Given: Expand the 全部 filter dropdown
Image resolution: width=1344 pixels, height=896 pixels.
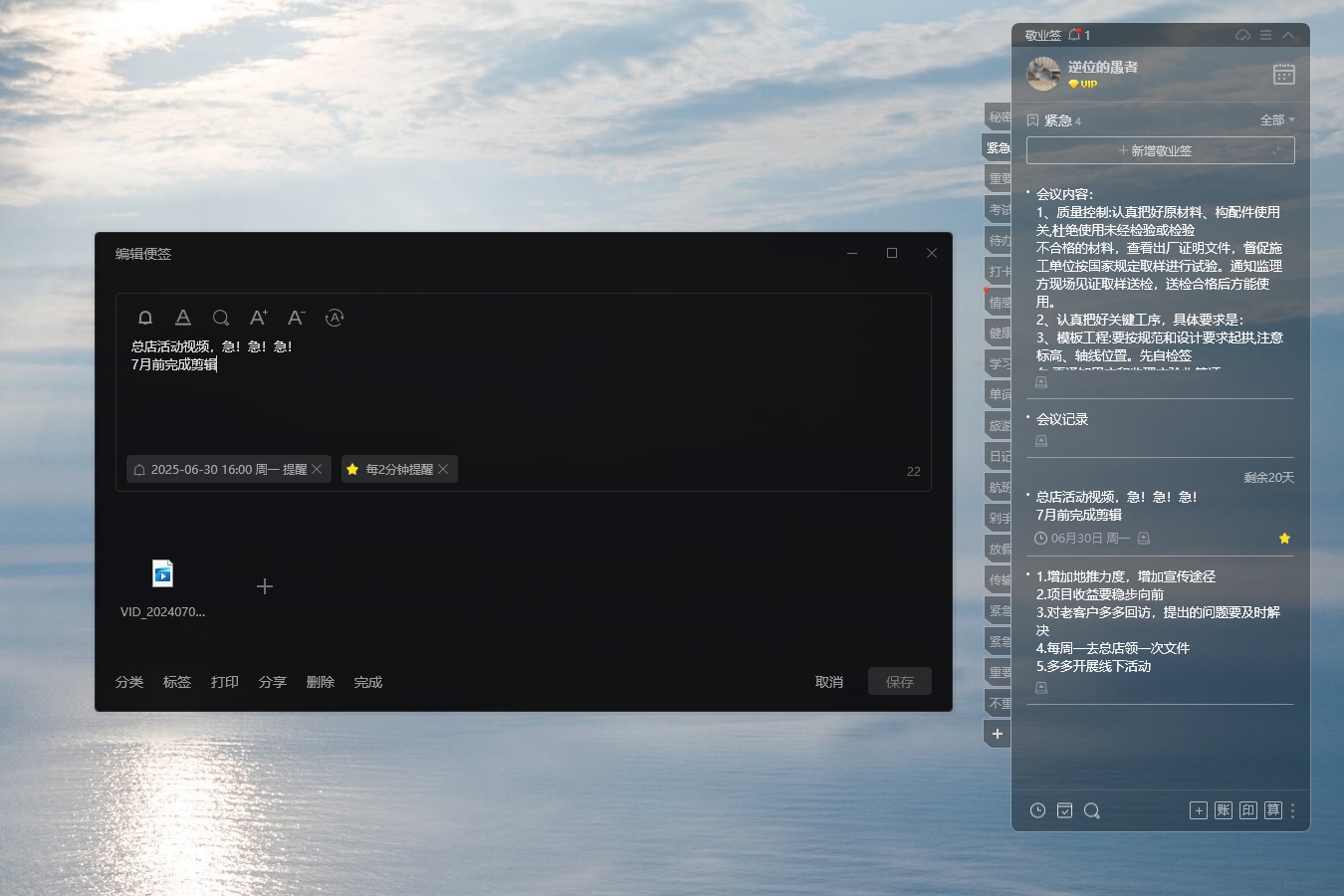Looking at the screenshot, I should (1277, 119).
